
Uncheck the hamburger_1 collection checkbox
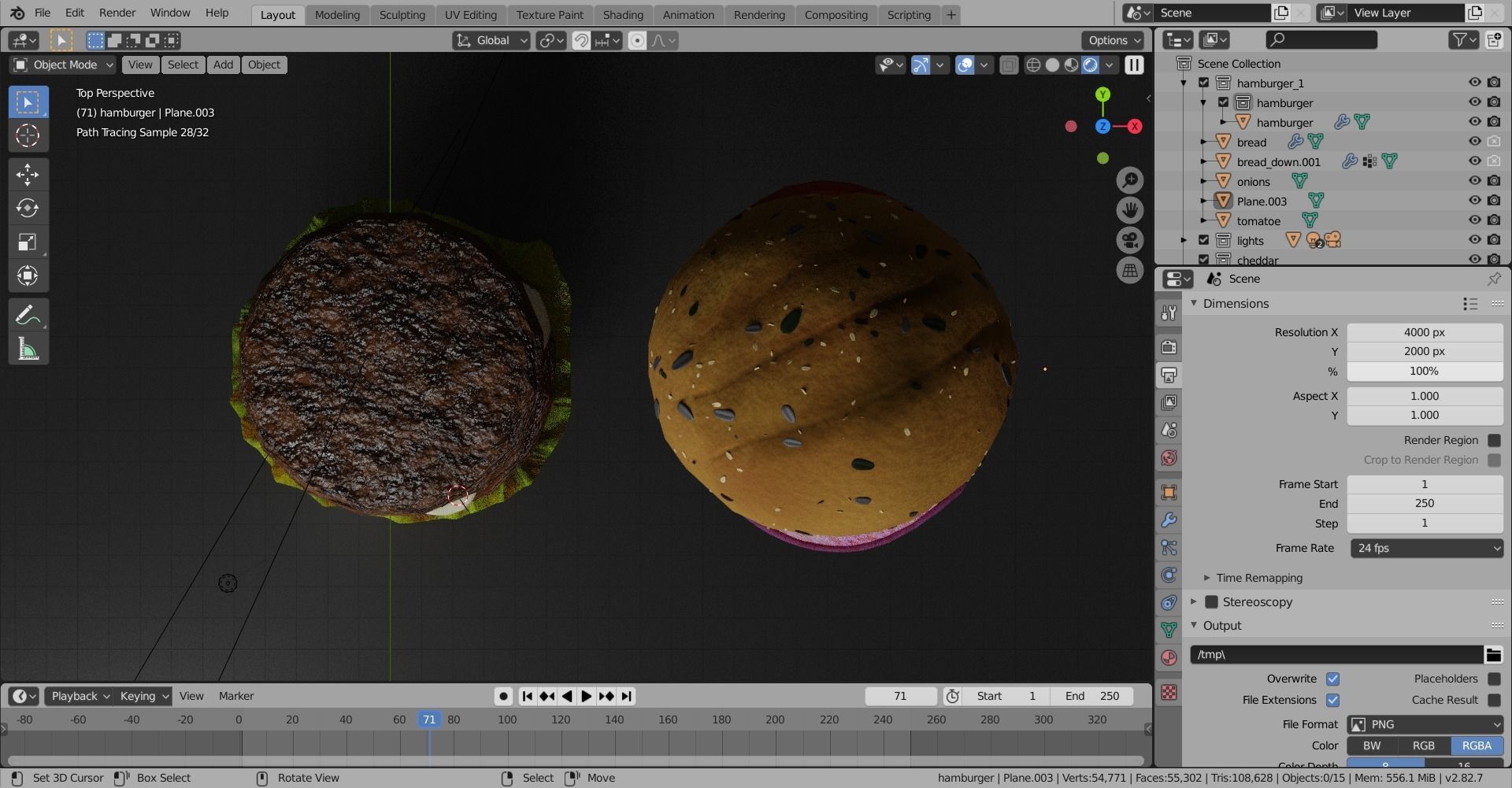point(1203,83)
